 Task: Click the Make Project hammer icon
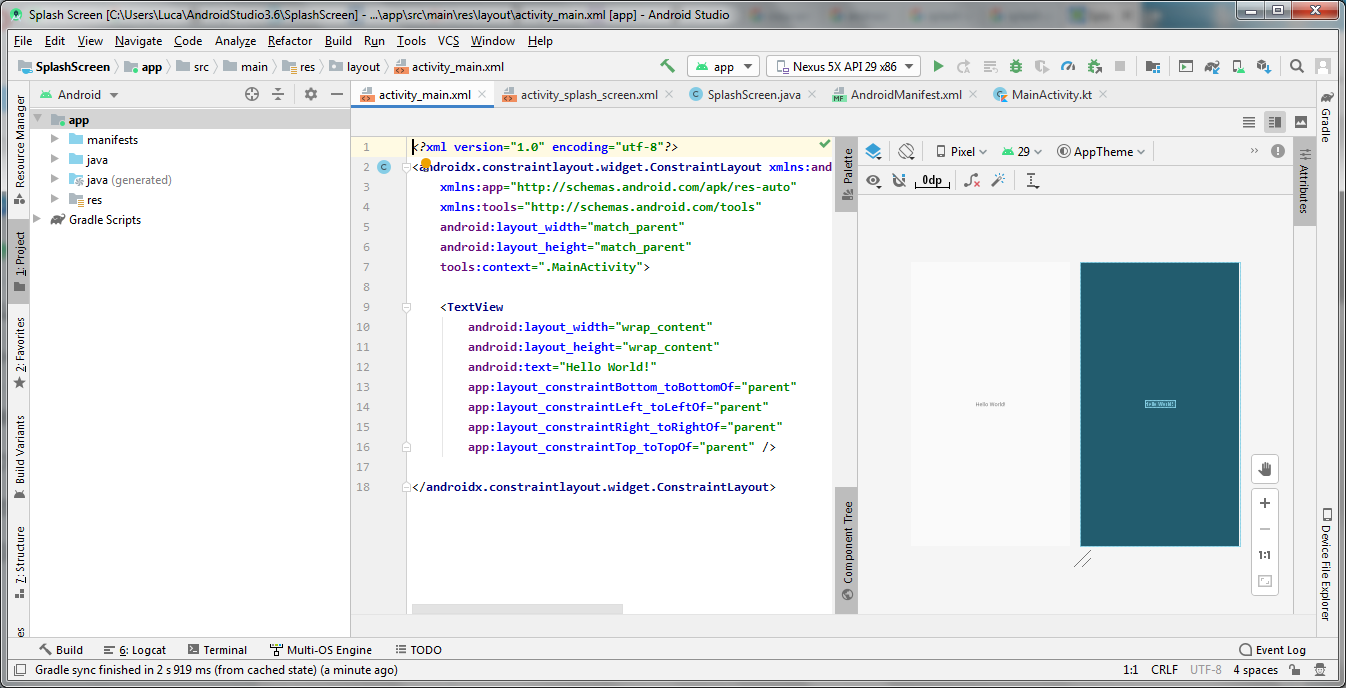tap(668, 66)
